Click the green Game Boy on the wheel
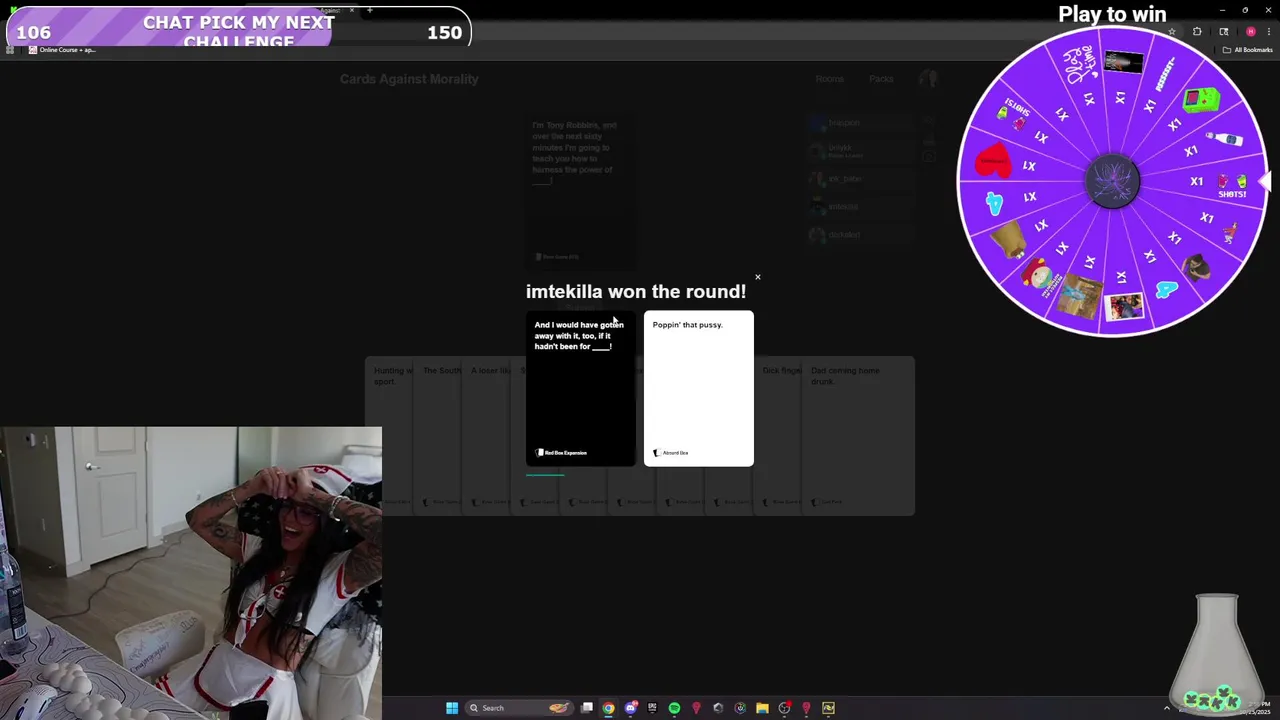The width and height of the screenshot is (1280, 720). tap(1201, 100)
